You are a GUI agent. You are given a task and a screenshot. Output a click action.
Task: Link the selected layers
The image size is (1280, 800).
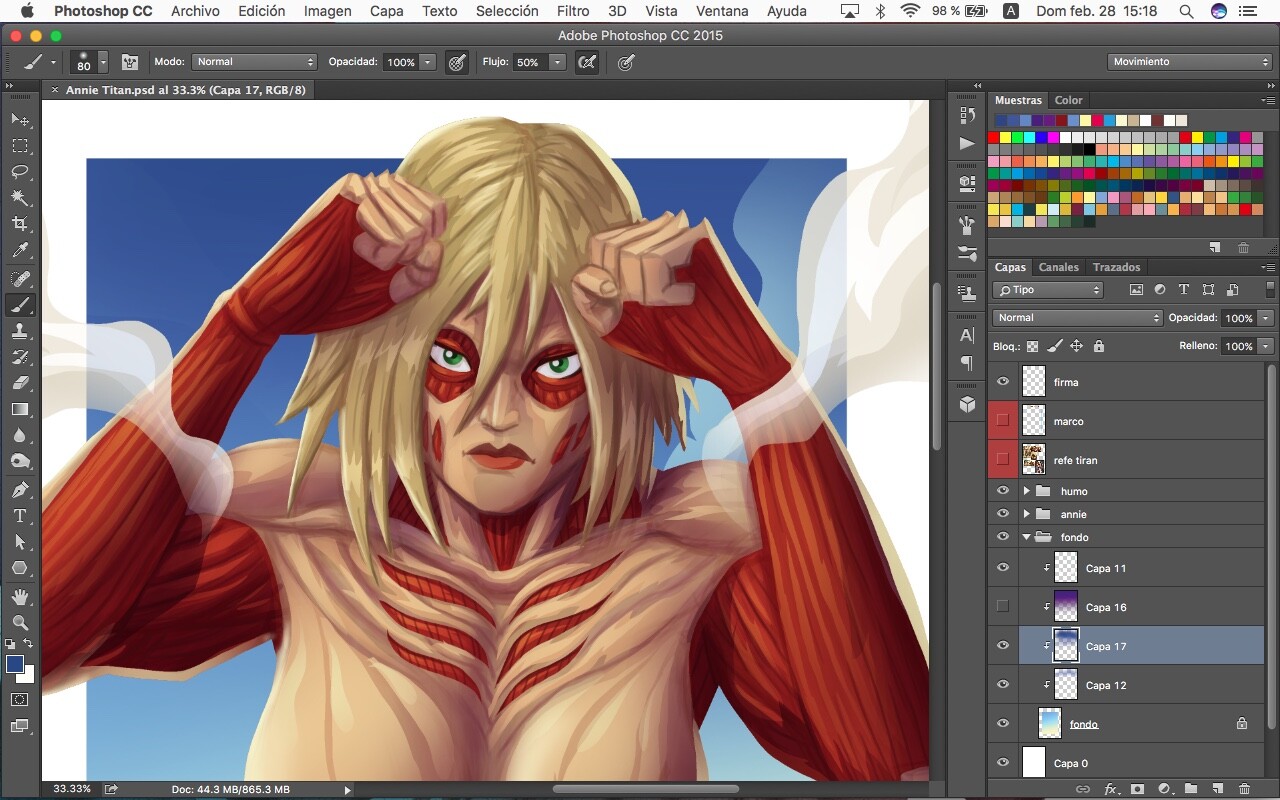pyautogui.click(x=1083, y=789)
